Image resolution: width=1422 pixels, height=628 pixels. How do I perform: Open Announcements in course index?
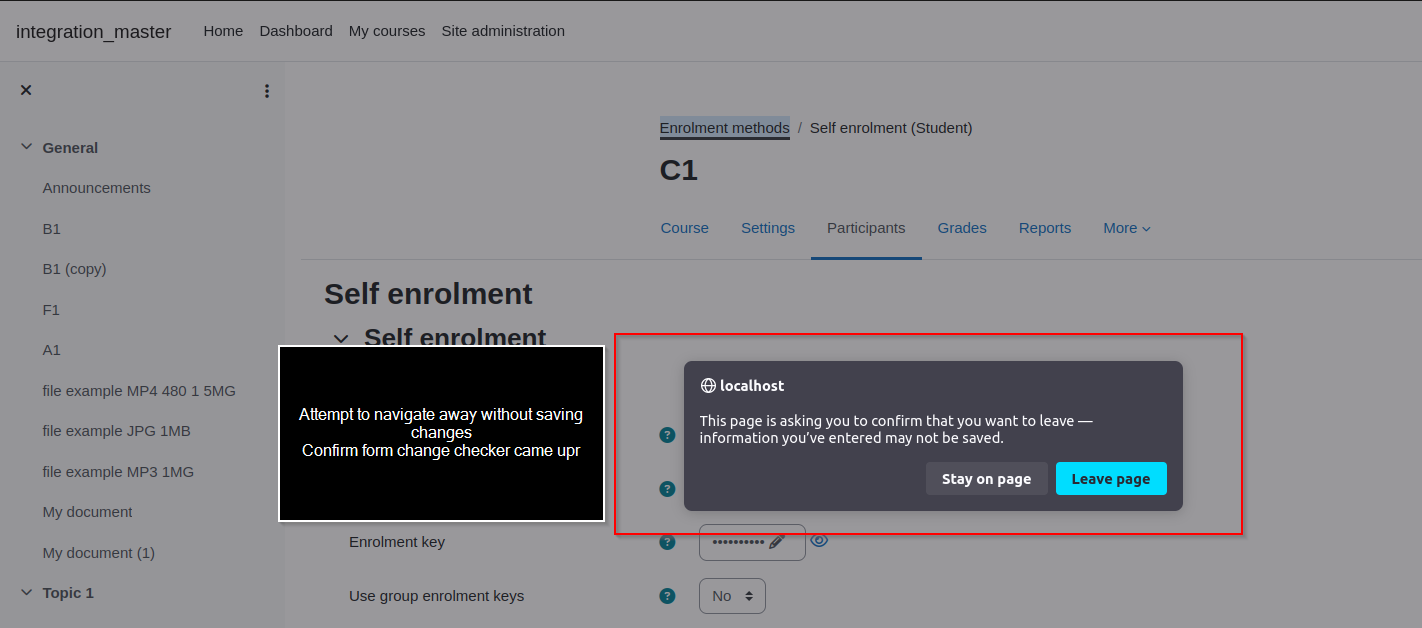click(x=97, y=188)
